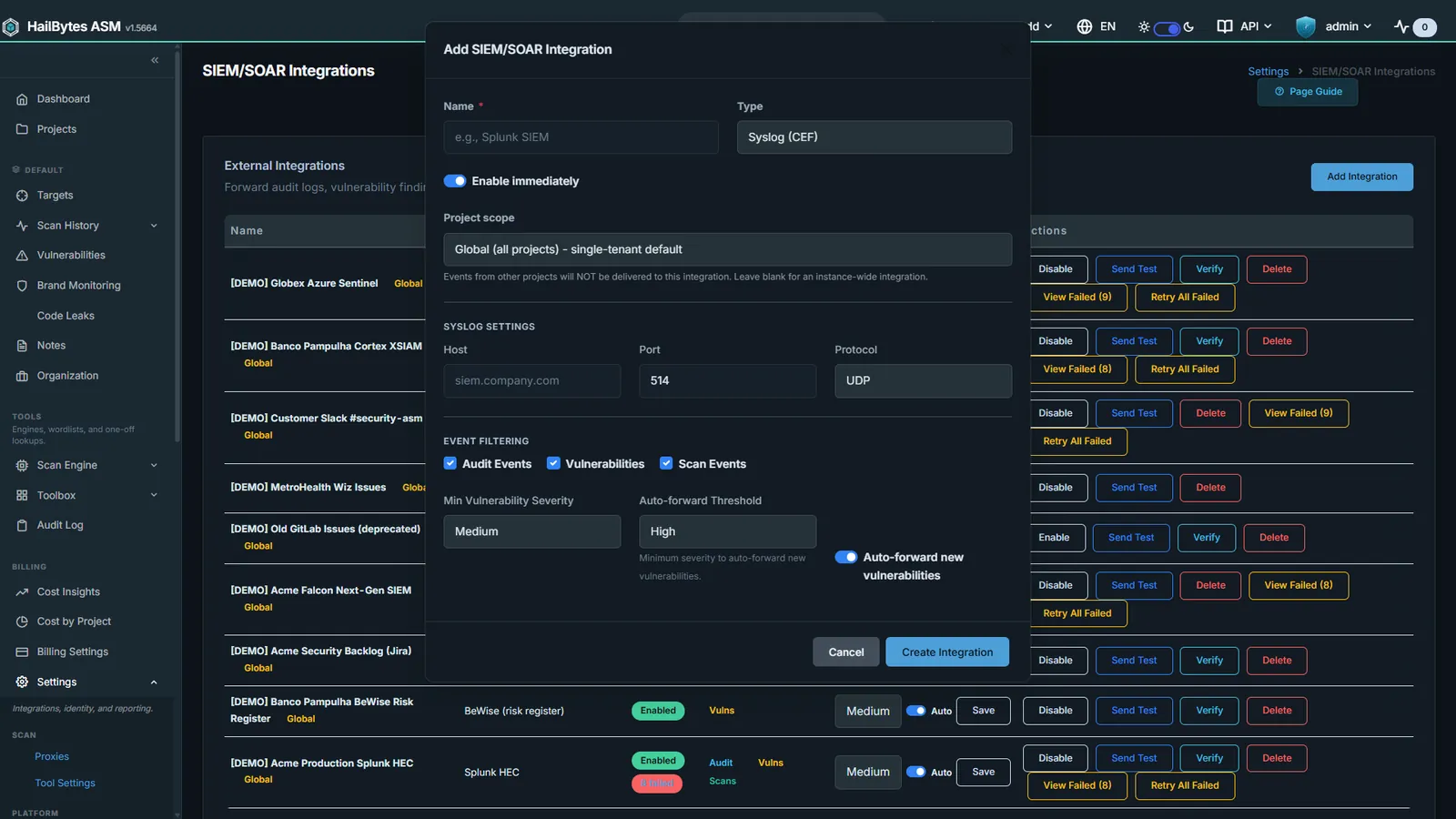Delete the MetroHealth Wiz Issues integration
1456x819 pixels.
pyautogui.click(x=1210, y=488)
